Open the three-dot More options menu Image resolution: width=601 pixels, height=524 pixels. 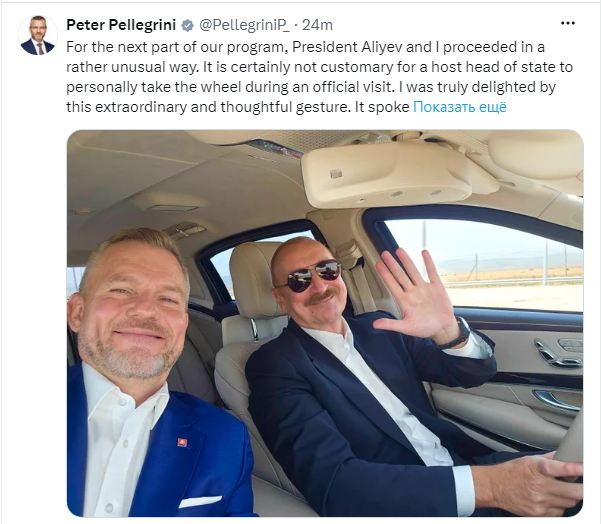[x=568, y=23]
